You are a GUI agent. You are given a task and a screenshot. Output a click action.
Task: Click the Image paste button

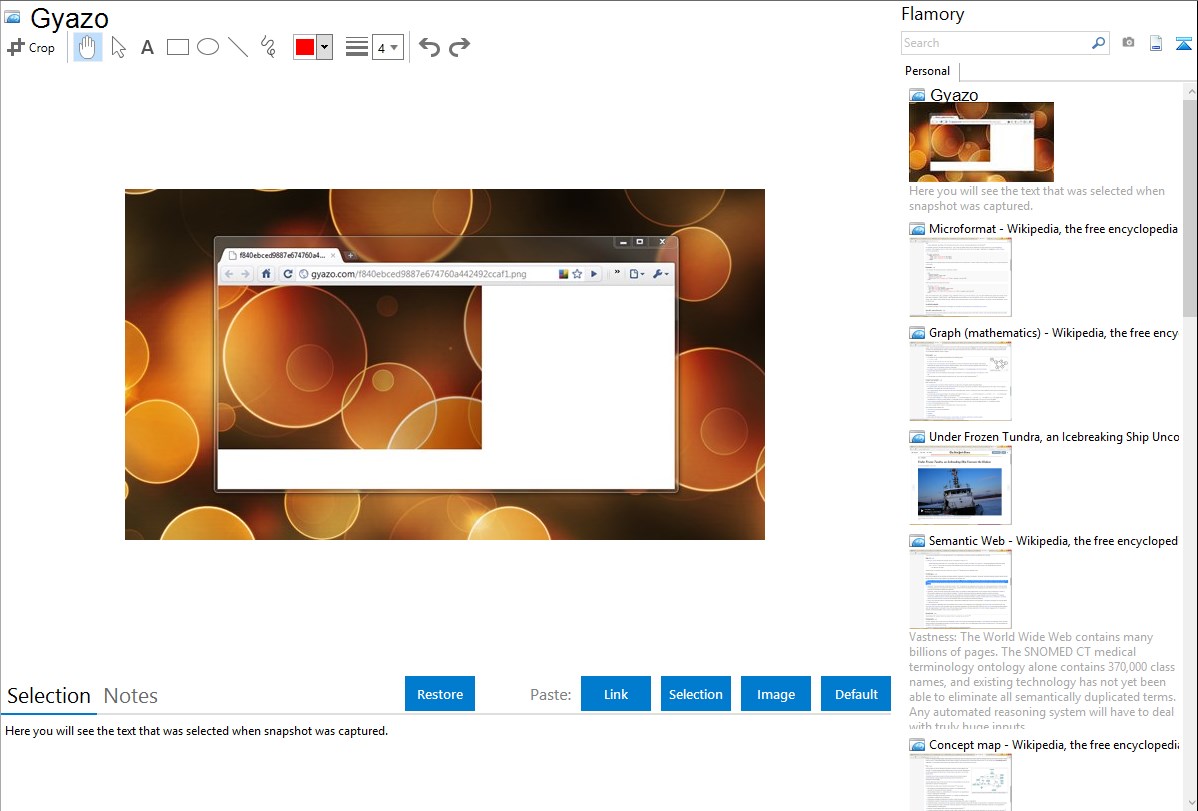(x=776, y=694)
